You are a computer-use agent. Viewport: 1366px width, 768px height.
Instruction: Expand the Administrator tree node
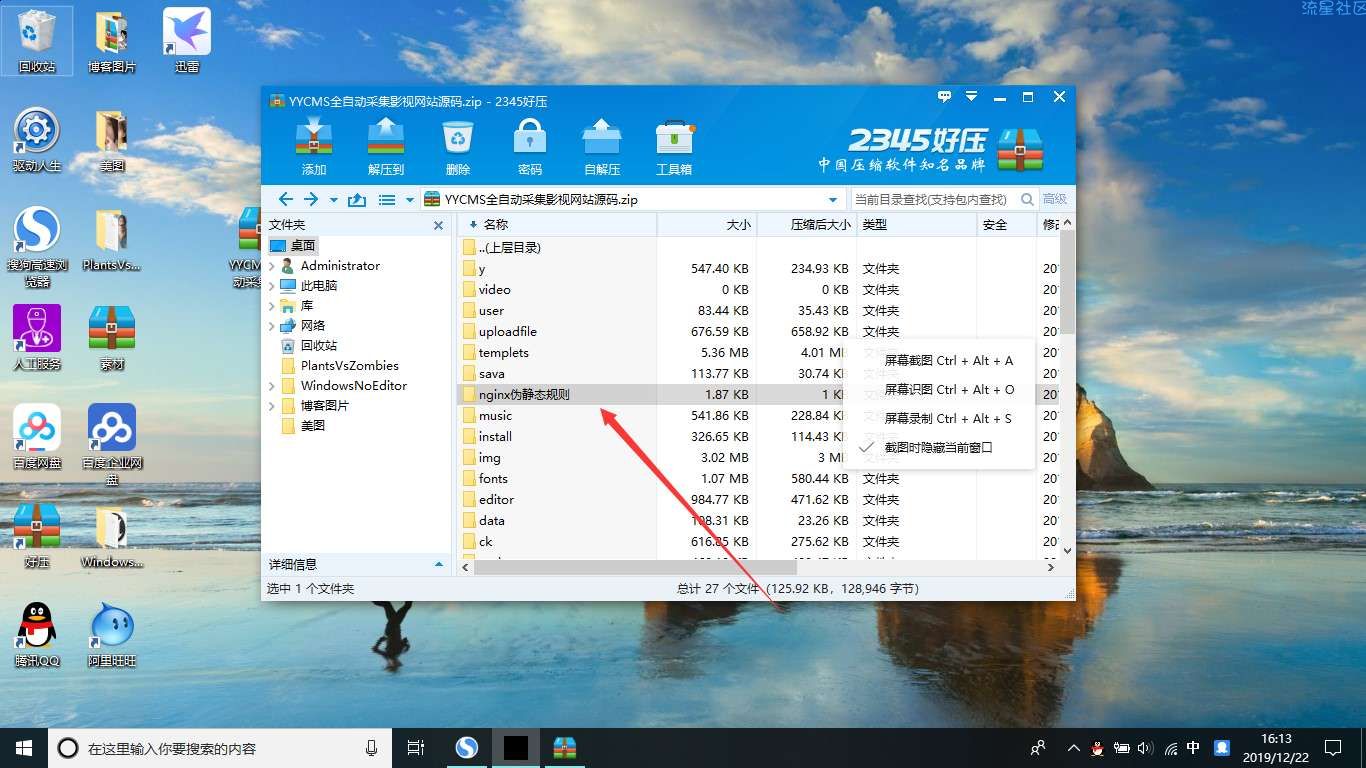pyautogui.click(x=272, y=266)
